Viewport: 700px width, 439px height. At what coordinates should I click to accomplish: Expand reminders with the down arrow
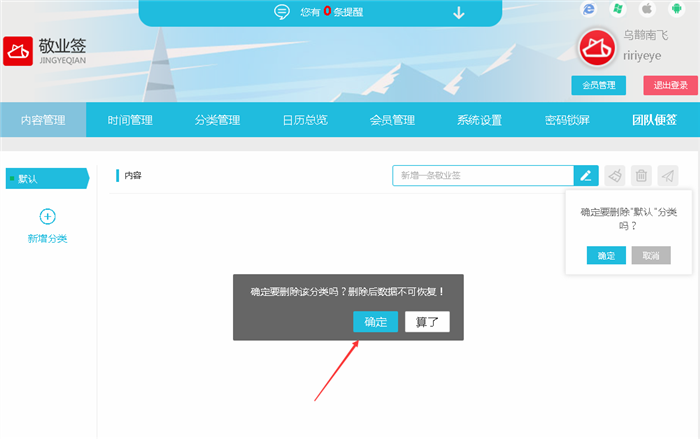coord(458,13)
